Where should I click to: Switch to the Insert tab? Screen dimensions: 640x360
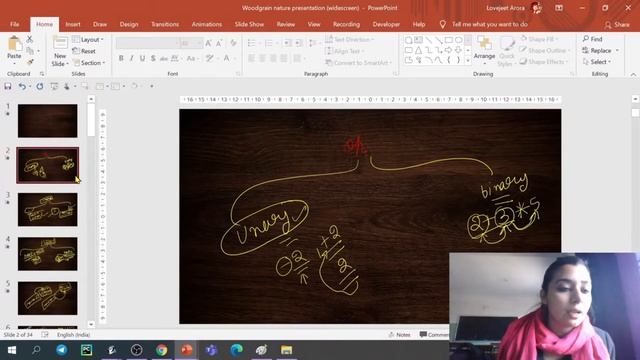73,24
